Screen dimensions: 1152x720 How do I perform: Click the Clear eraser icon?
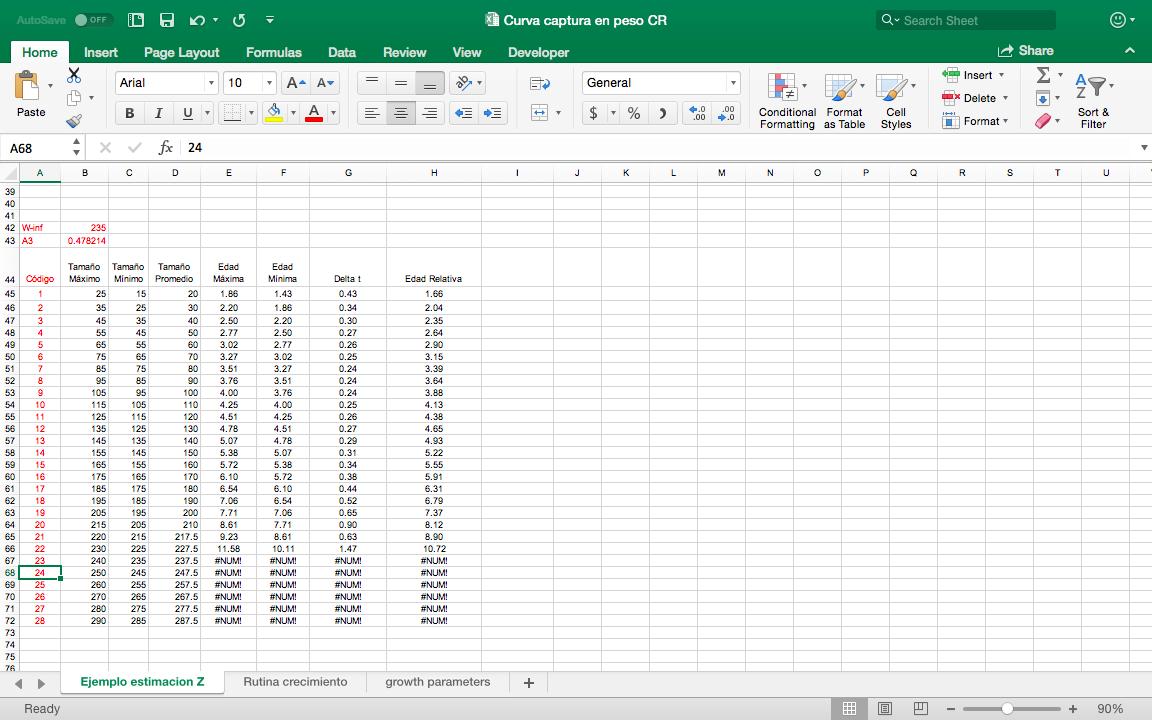1043,120
